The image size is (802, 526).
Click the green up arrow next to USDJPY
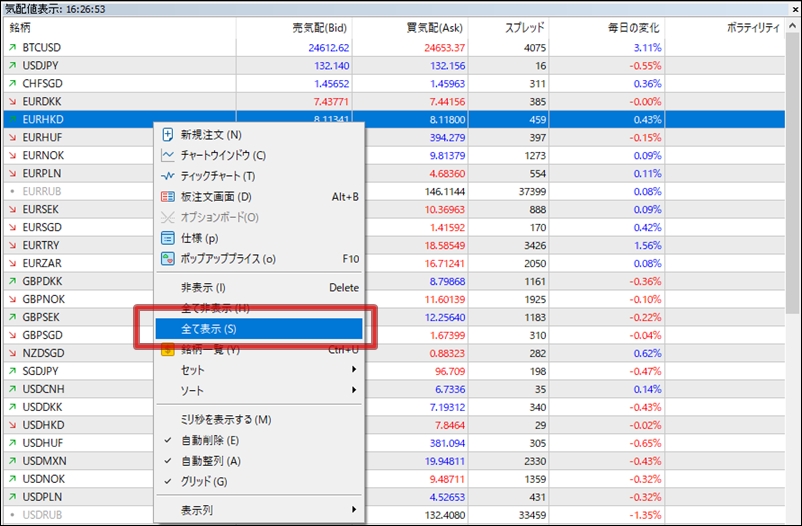point(12,65)
